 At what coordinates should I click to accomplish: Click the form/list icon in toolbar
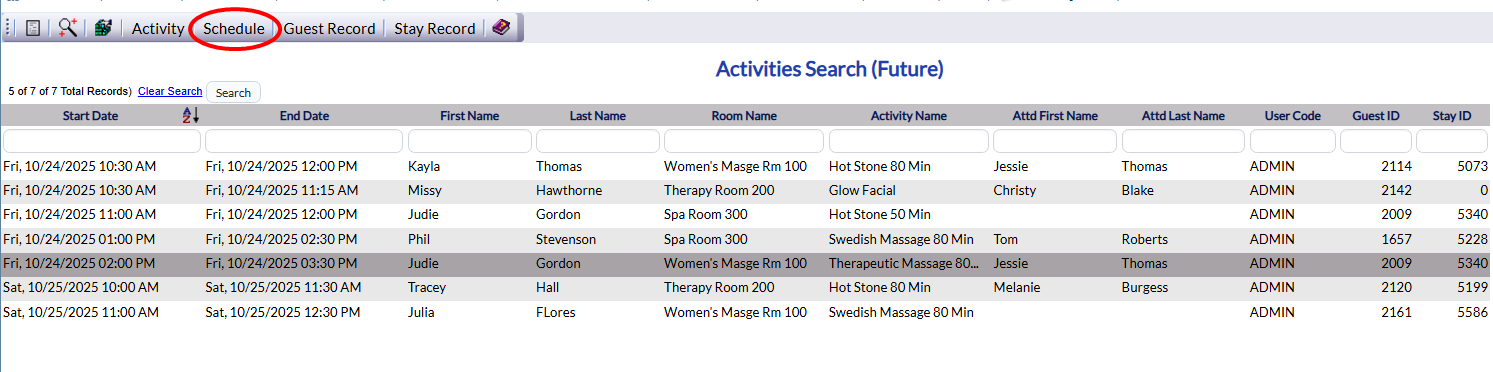33,29
